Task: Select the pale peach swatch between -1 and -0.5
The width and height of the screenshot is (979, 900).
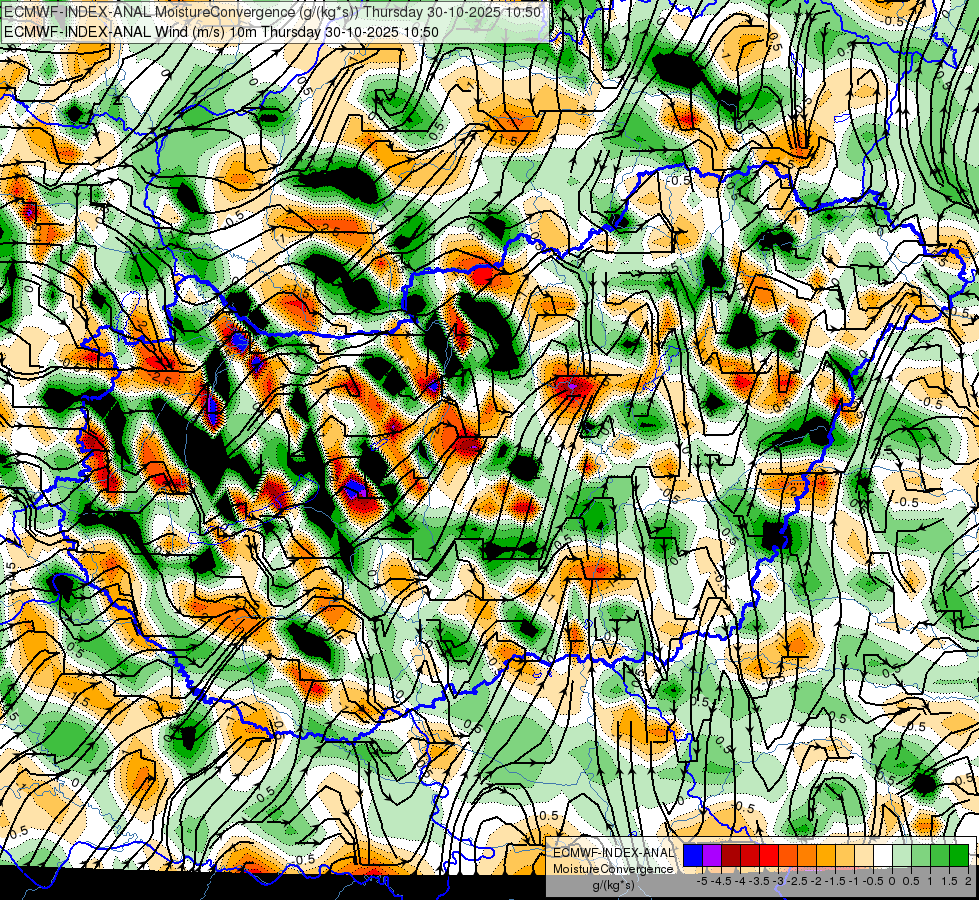Action: [x=863, y=856]
